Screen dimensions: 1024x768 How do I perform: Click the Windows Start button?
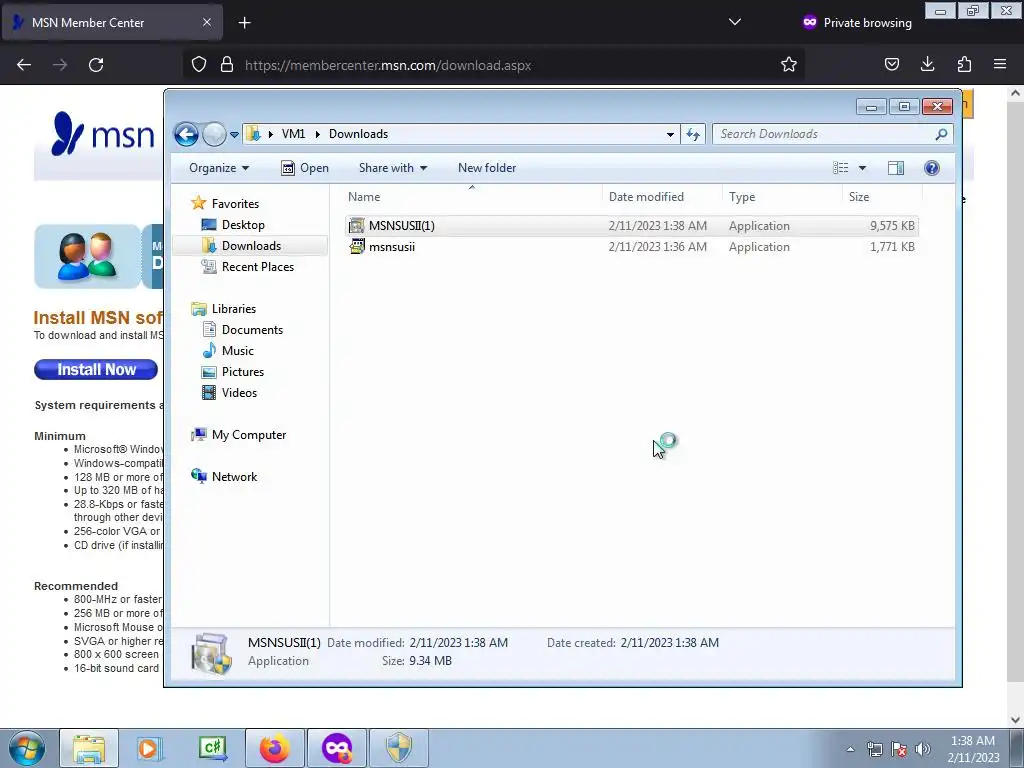pos(27,748)
